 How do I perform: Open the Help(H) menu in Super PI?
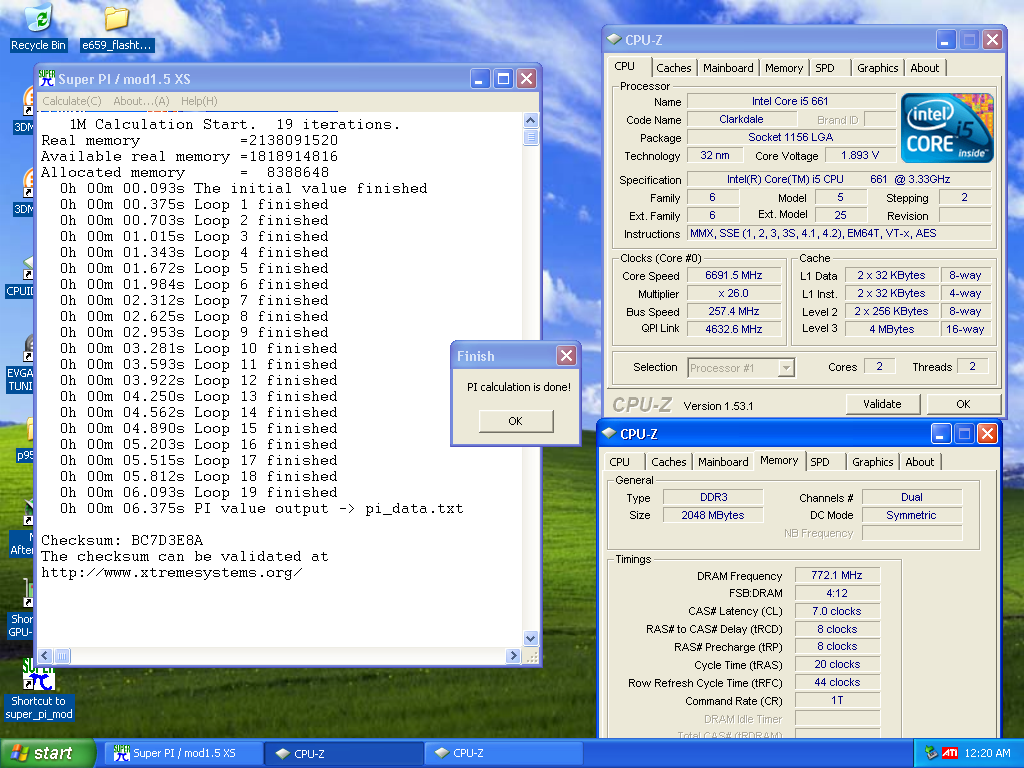pos(199,101)
